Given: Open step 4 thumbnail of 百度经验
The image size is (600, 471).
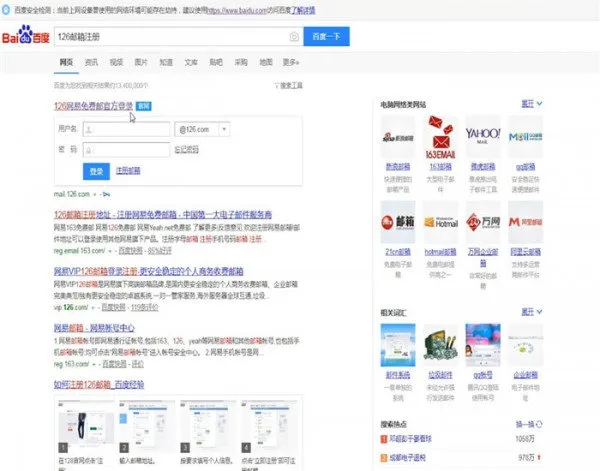Looking at the screenshot, I should [x=269, y=426].
